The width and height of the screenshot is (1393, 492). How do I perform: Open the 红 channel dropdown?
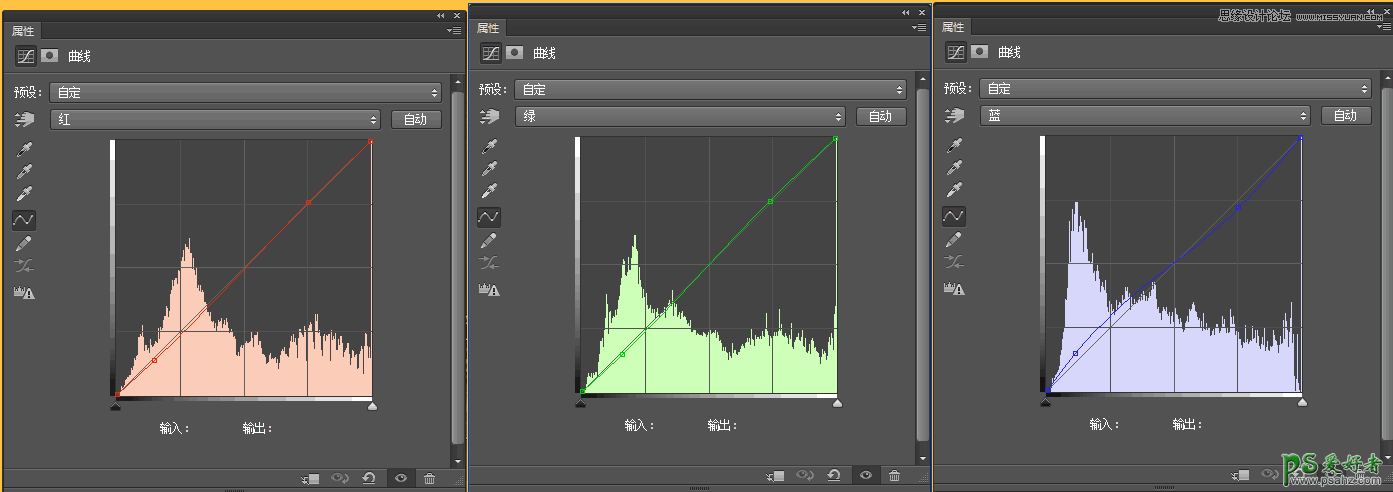coord(217,120)
